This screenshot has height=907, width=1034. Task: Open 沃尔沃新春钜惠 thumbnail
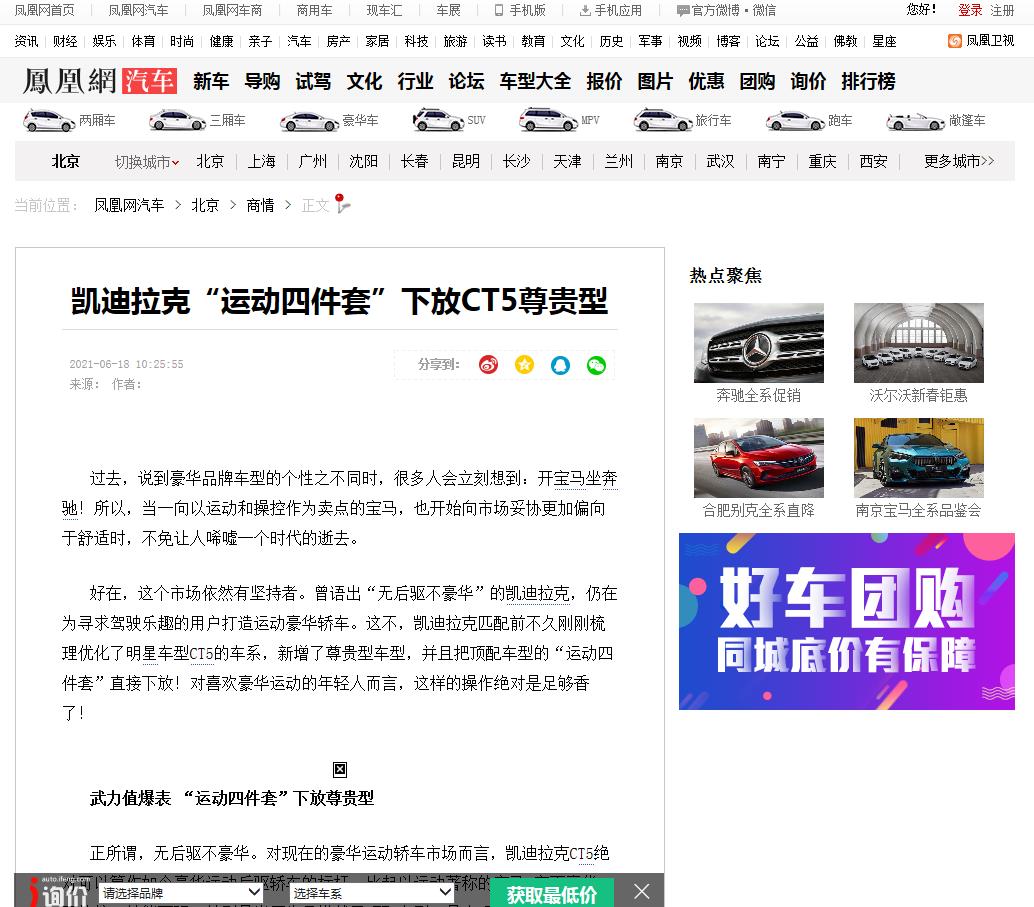point(919,343)
